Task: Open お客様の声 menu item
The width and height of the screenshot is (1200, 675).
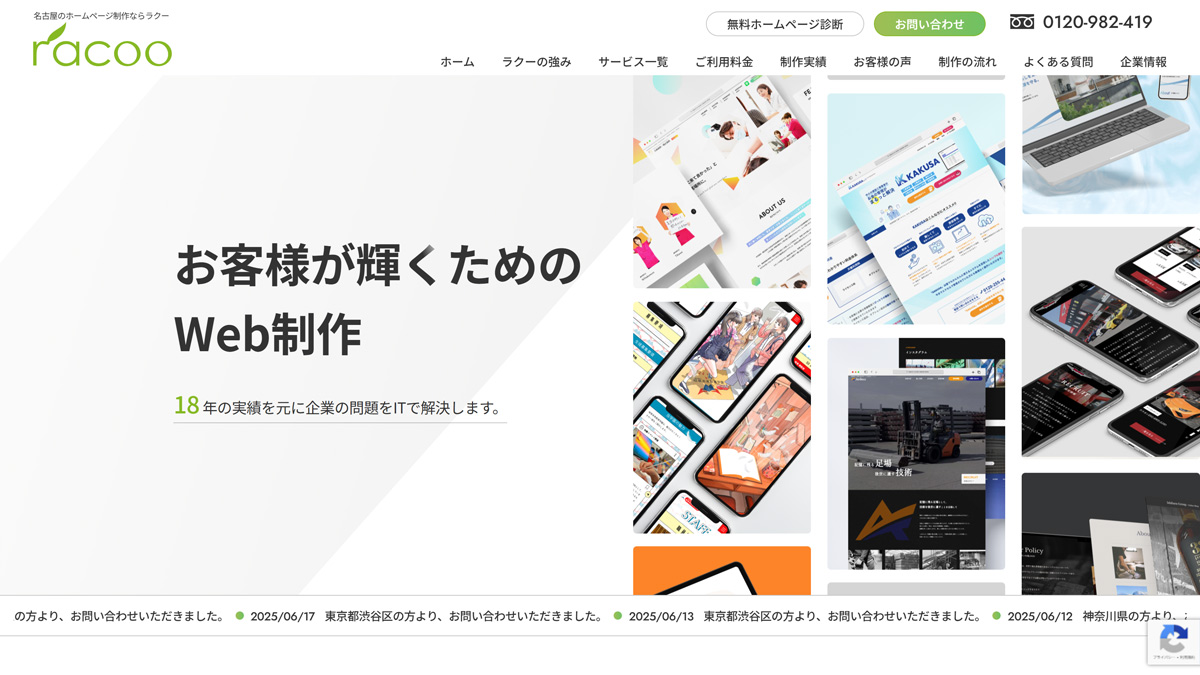Action: click(x=882, y=62)
